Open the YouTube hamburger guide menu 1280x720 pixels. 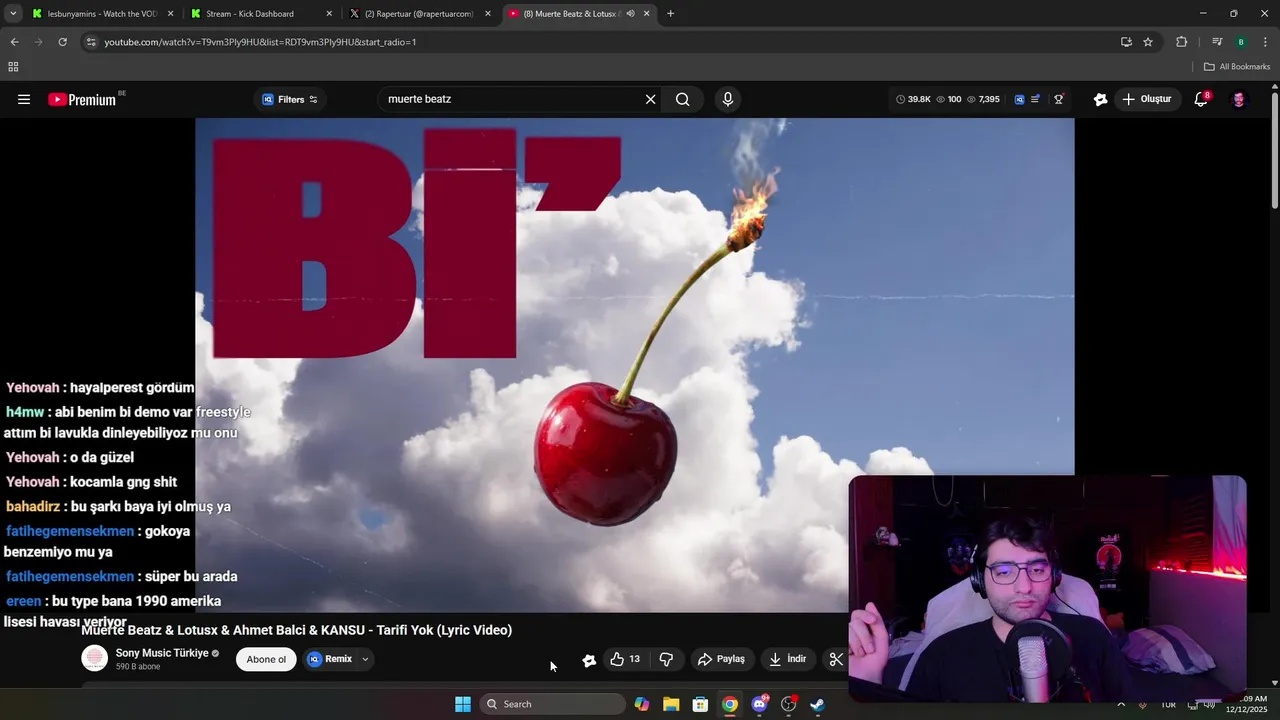tap(24, 99)
